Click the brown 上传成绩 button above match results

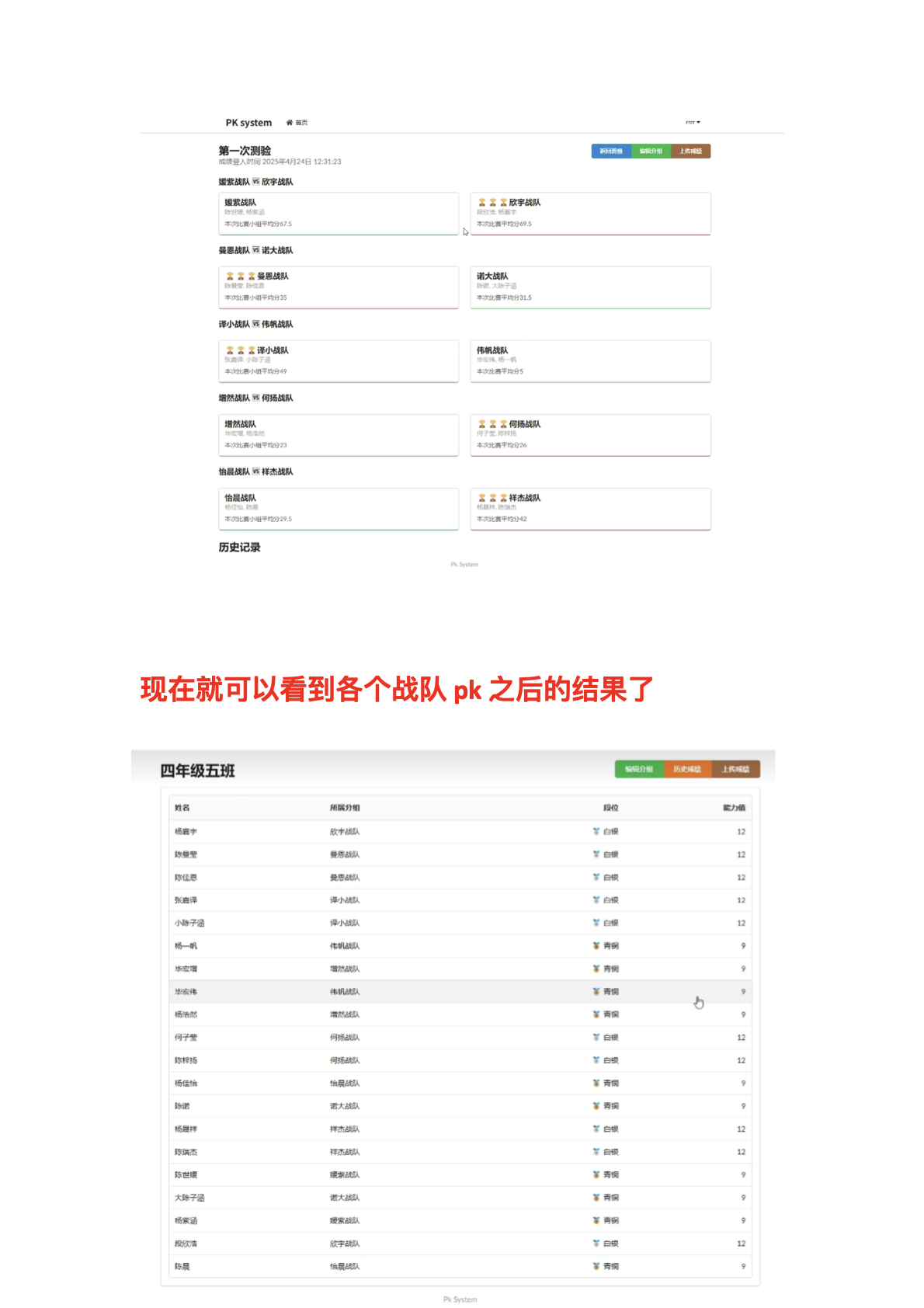[x=690, y=151]
